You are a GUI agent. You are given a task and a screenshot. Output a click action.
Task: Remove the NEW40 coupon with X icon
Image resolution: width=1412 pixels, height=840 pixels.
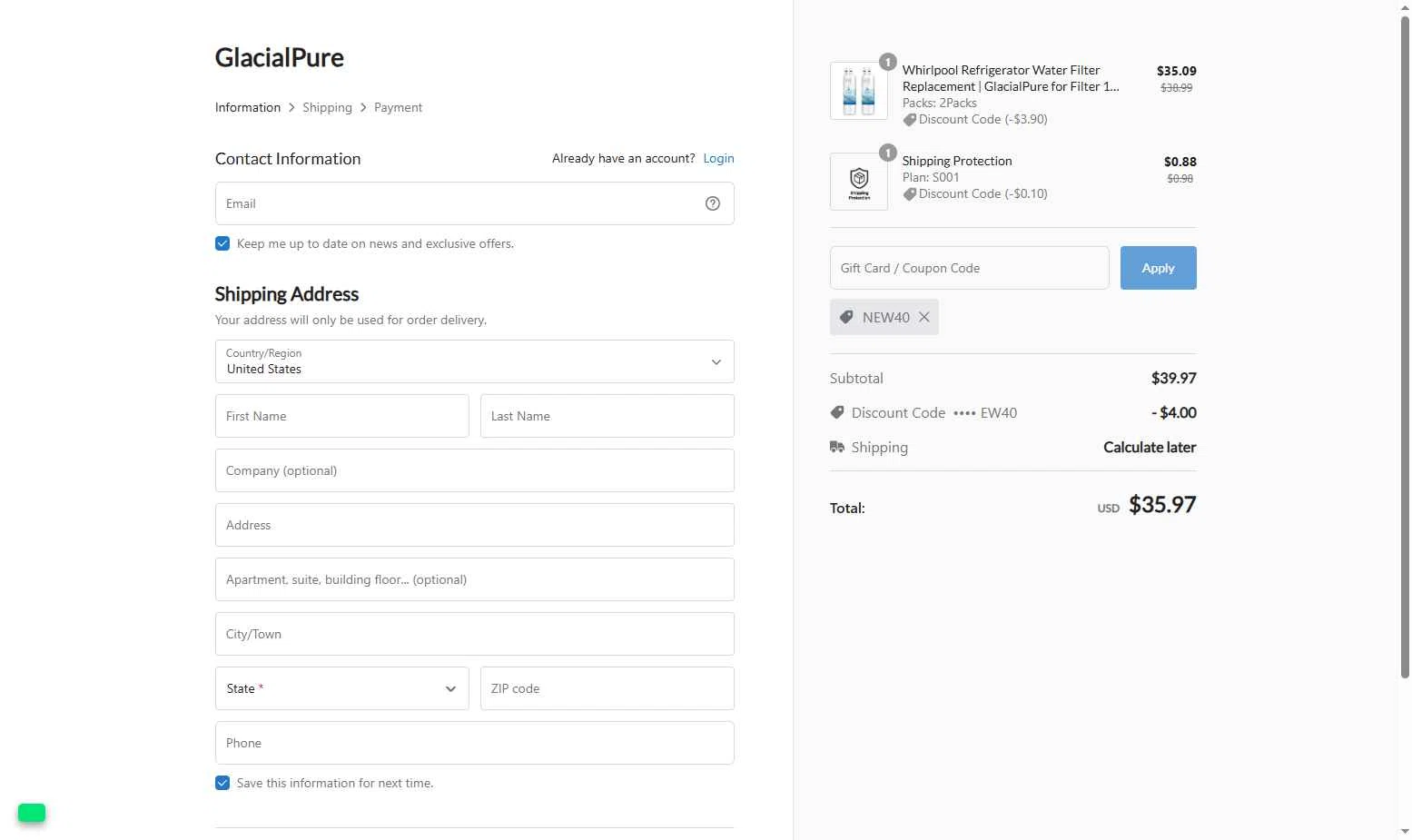point(923,317)
